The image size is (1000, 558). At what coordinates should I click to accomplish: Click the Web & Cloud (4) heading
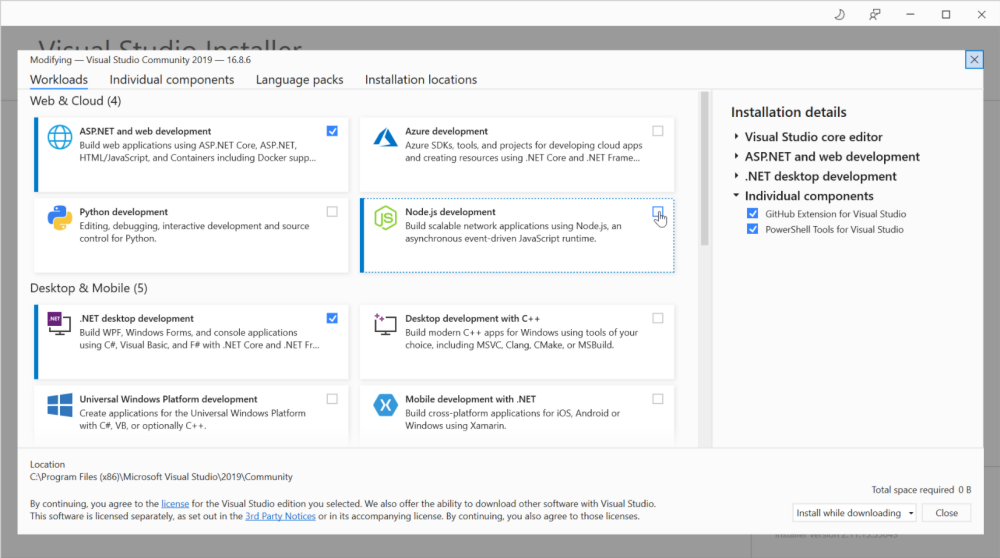point(75,101)
